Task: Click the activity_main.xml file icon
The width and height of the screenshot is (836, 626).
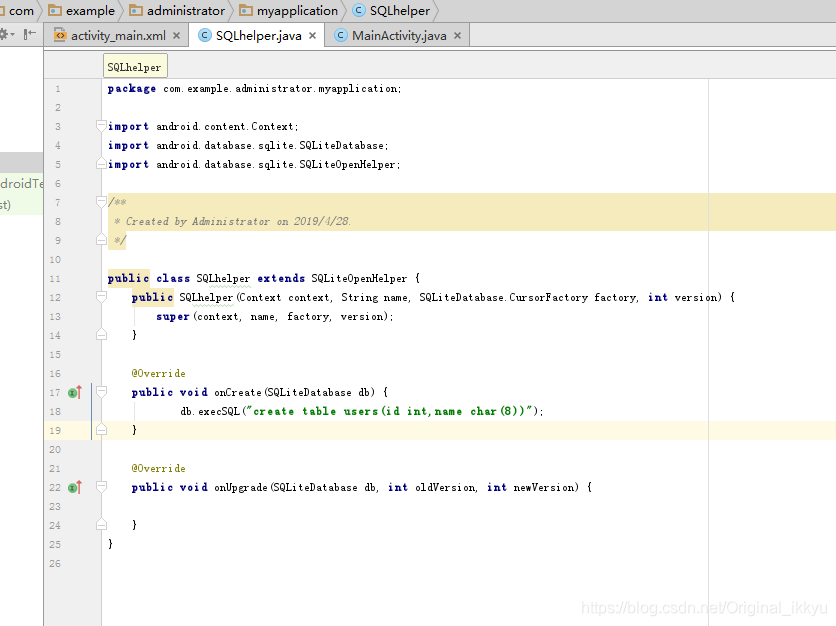Action: coord(60,35)
